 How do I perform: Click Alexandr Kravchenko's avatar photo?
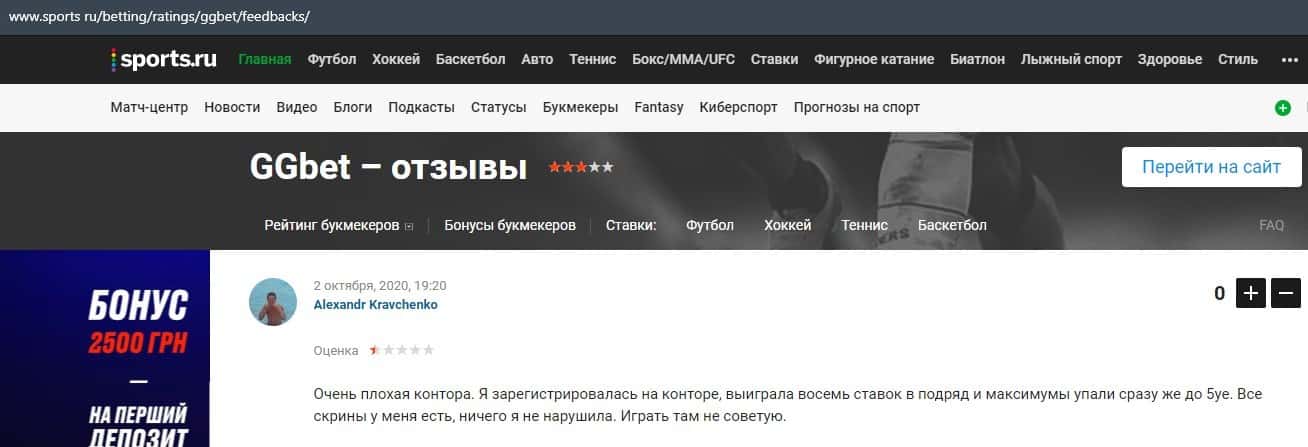(273, 302)
